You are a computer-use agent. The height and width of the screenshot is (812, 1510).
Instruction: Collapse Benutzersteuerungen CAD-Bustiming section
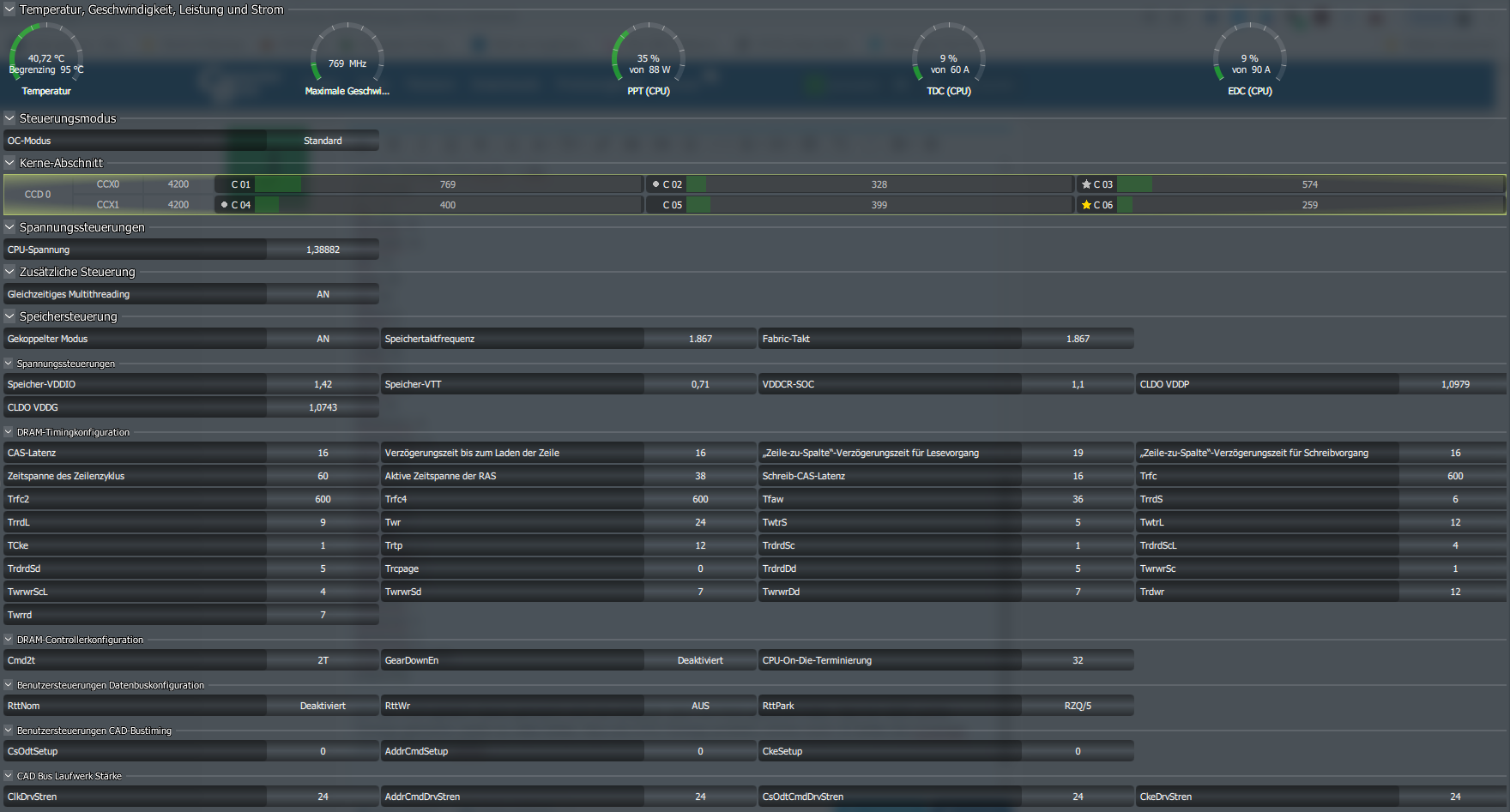tap(9, 731)
